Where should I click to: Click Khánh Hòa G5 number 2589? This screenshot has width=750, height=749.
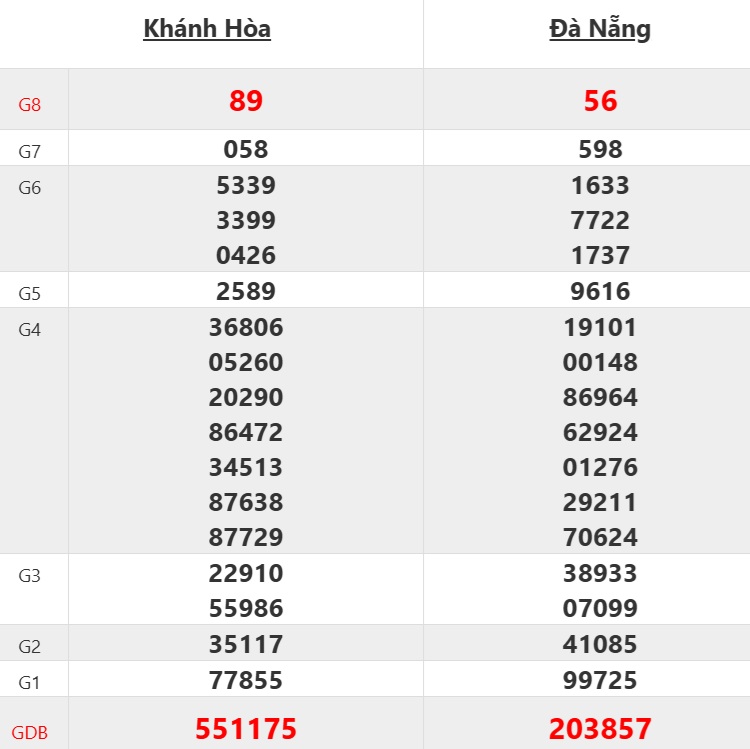(x=246, y=292)
